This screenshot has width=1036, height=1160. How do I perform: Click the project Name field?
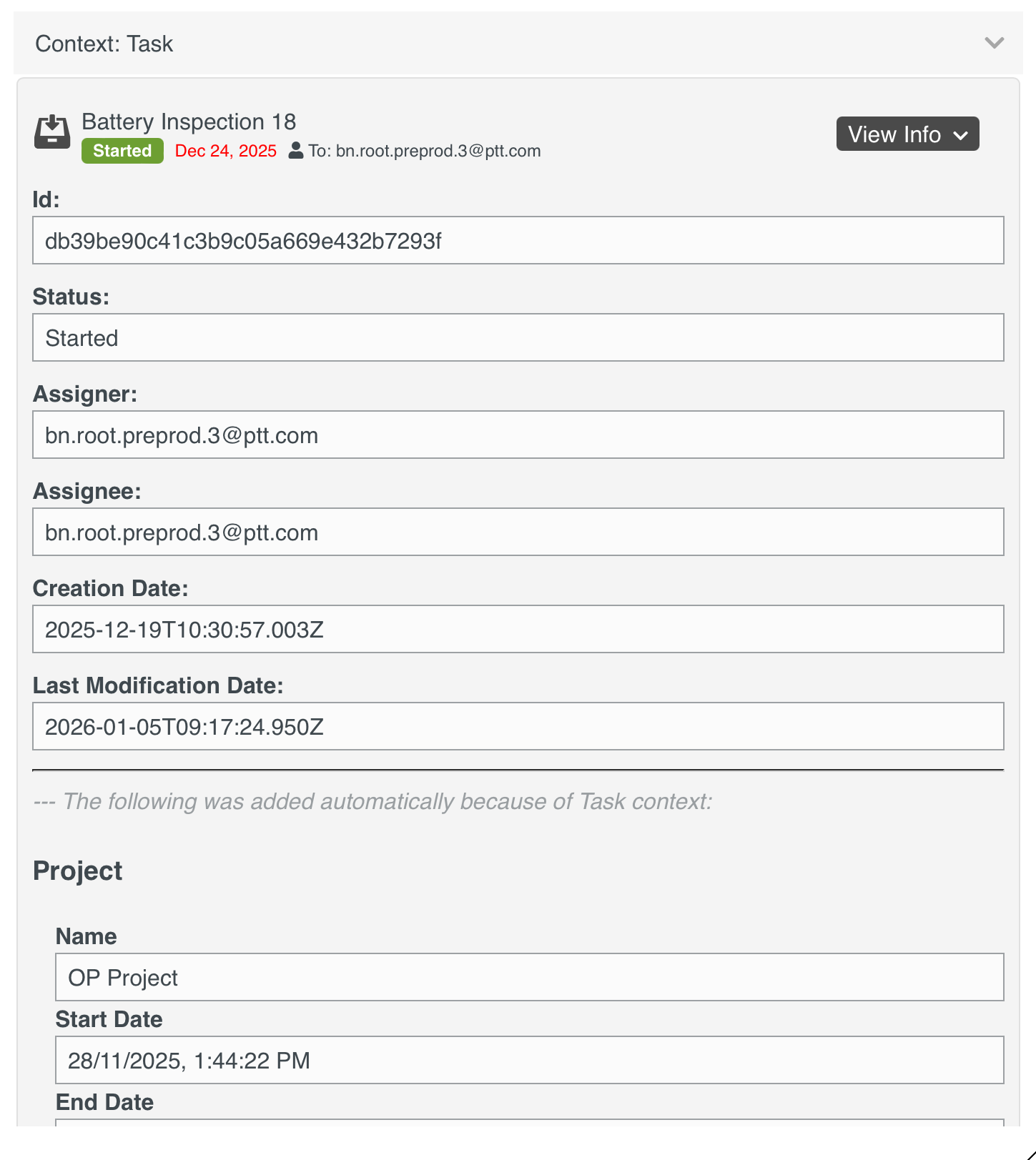pyautogui.click(x=529, y=978)
